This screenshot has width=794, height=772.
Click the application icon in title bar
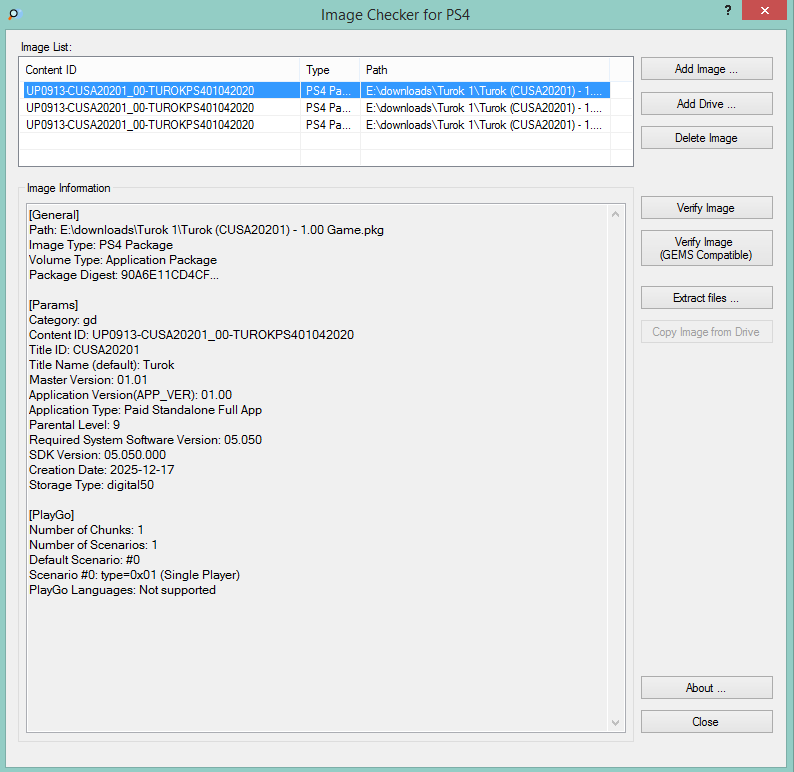click(x=13, y=13)
